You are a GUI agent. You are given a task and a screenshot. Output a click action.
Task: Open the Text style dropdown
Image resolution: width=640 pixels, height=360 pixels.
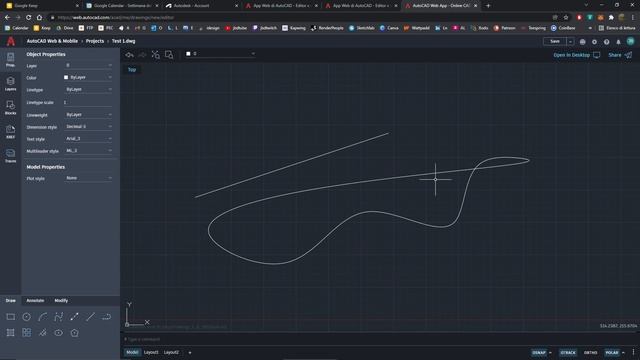click(x=88, y=139)
